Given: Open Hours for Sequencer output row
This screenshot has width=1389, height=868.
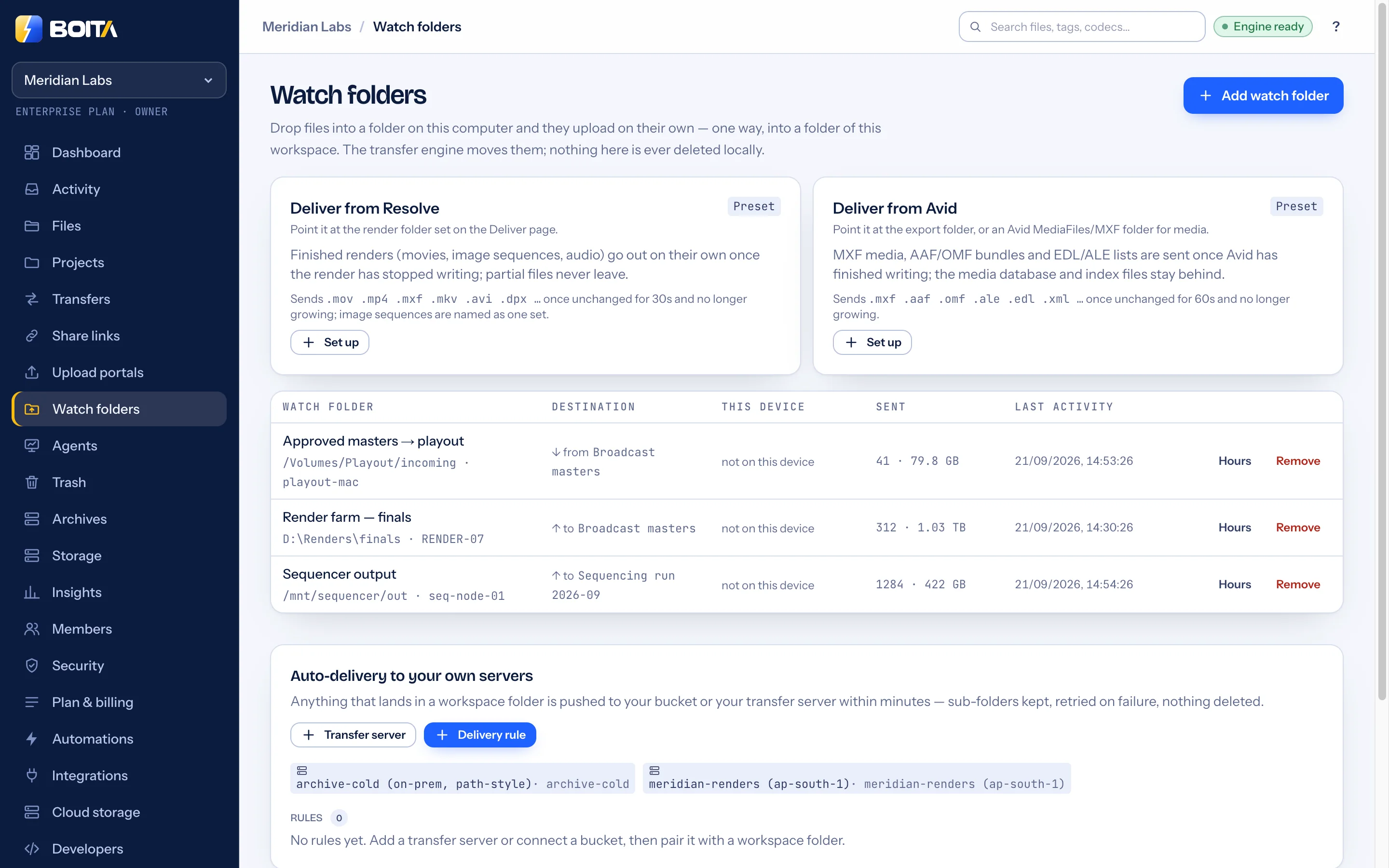Looking at the screenshot, I should coord(1235,584).
